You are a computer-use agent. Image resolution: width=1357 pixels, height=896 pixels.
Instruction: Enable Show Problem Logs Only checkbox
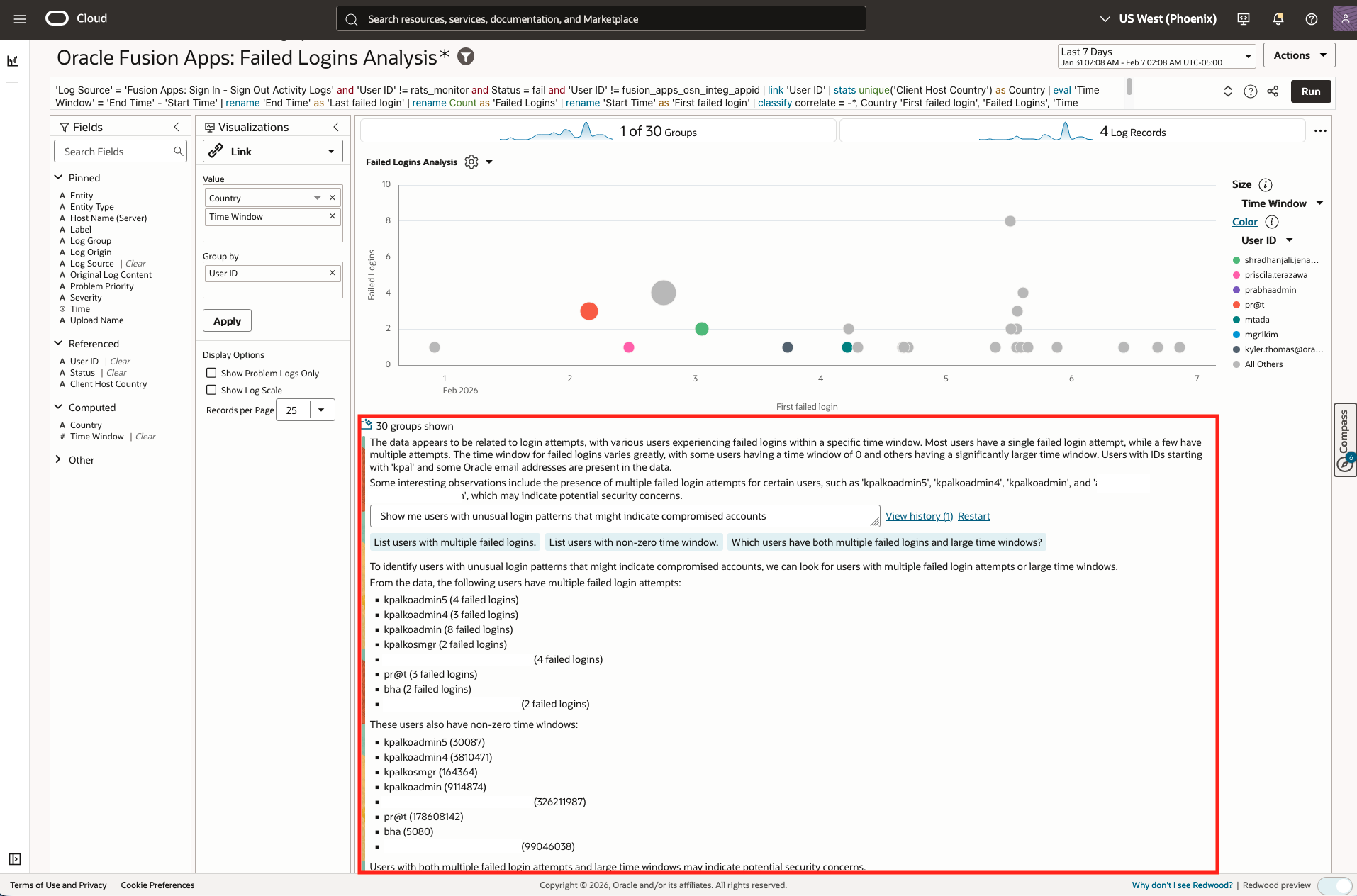tap(211, 373)
